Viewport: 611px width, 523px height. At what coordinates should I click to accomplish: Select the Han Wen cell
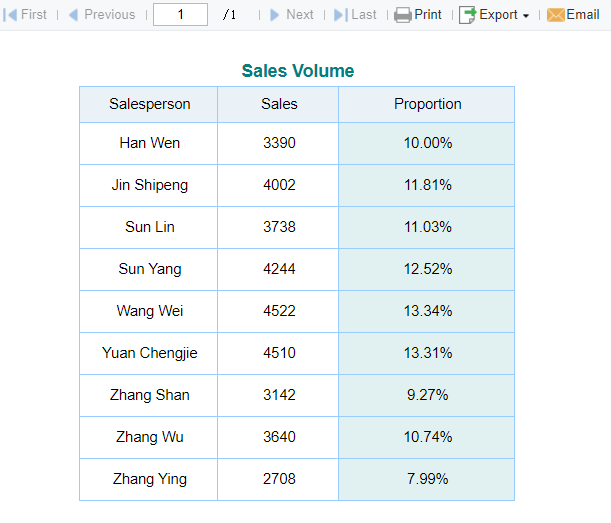tap(149, 143)
